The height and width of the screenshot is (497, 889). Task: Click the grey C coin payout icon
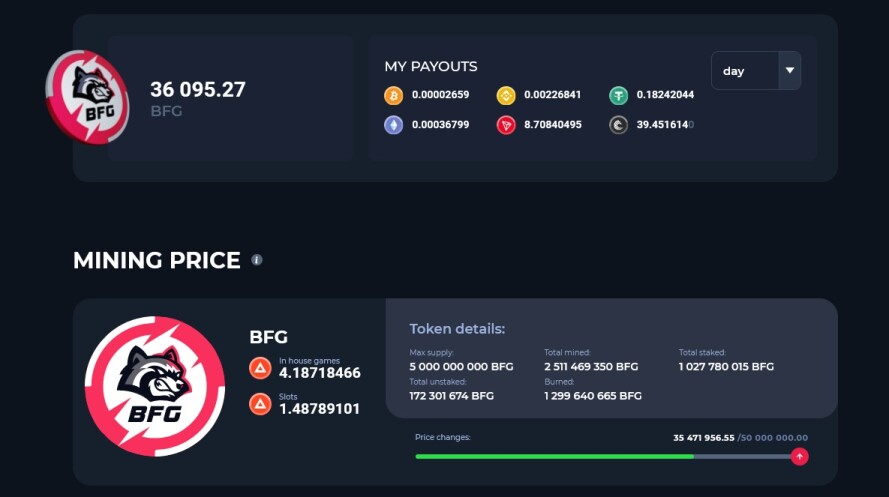point(619,125)
